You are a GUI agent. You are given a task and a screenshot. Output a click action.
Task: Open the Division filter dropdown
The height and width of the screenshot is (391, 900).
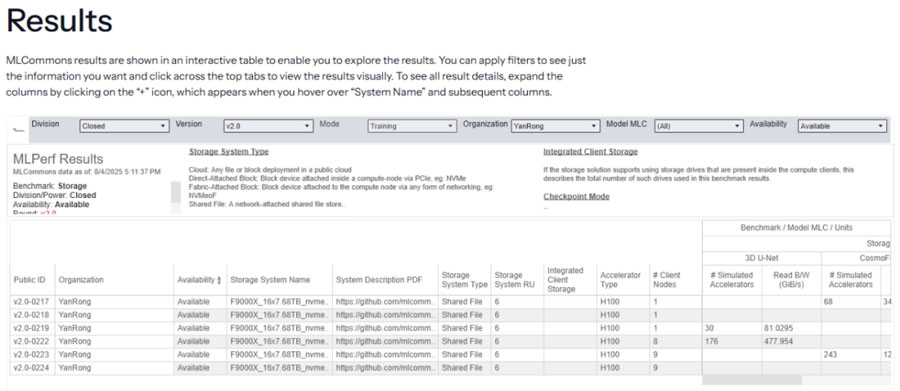tap(125, 126)
